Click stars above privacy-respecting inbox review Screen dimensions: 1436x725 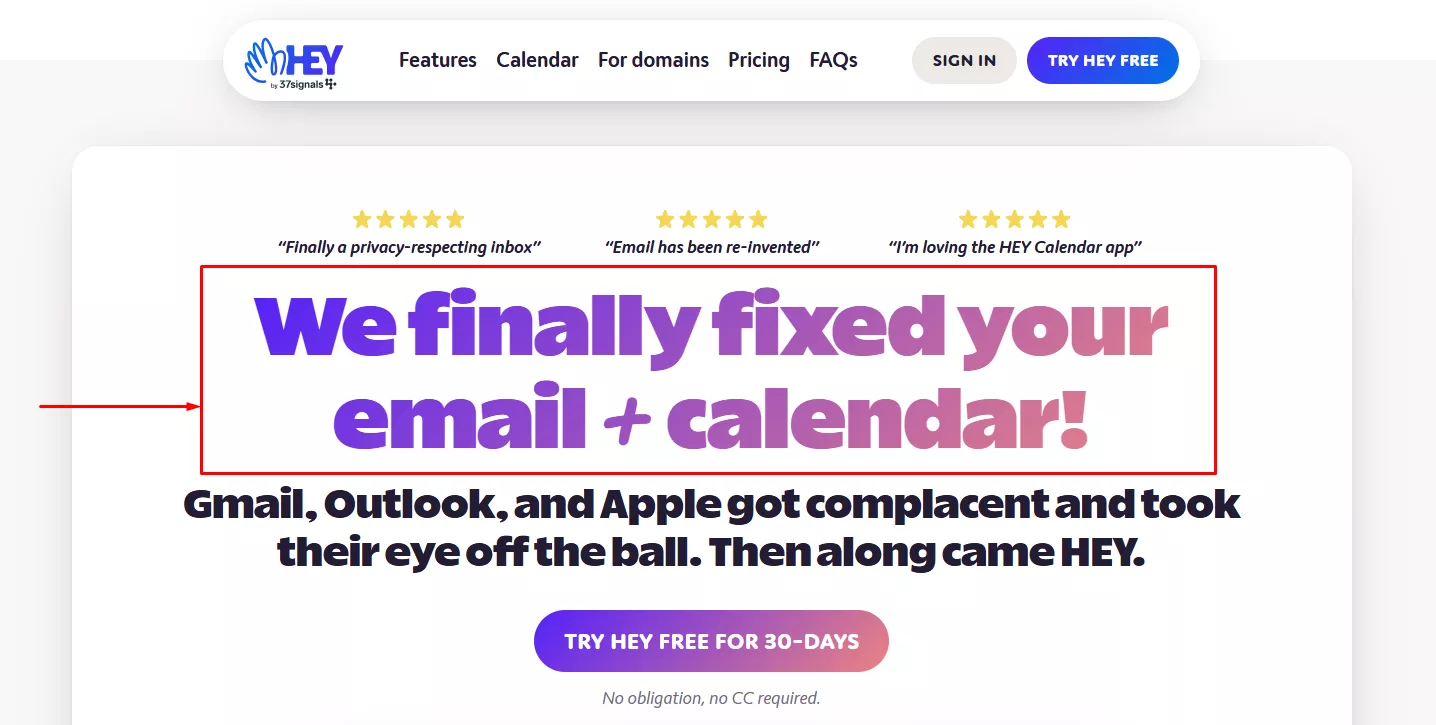[409, 219]
